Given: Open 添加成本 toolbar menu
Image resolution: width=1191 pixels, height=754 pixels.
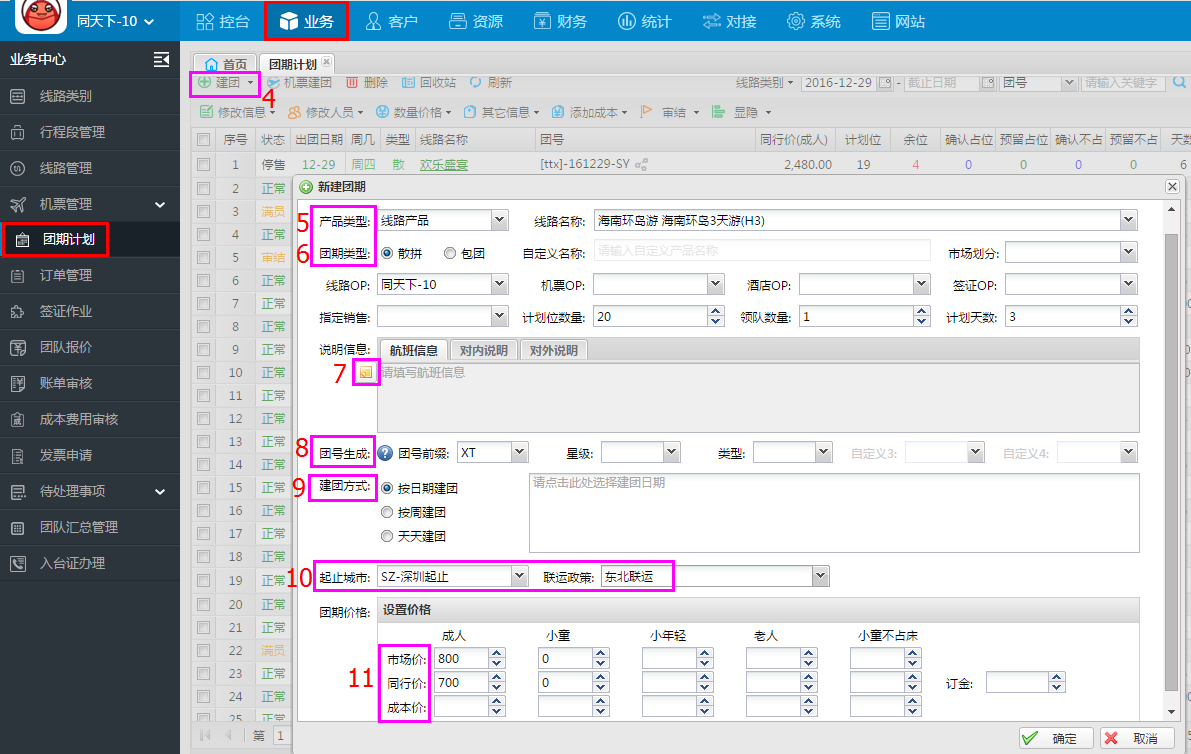Looking at the screenshot, I should [590, 112].
